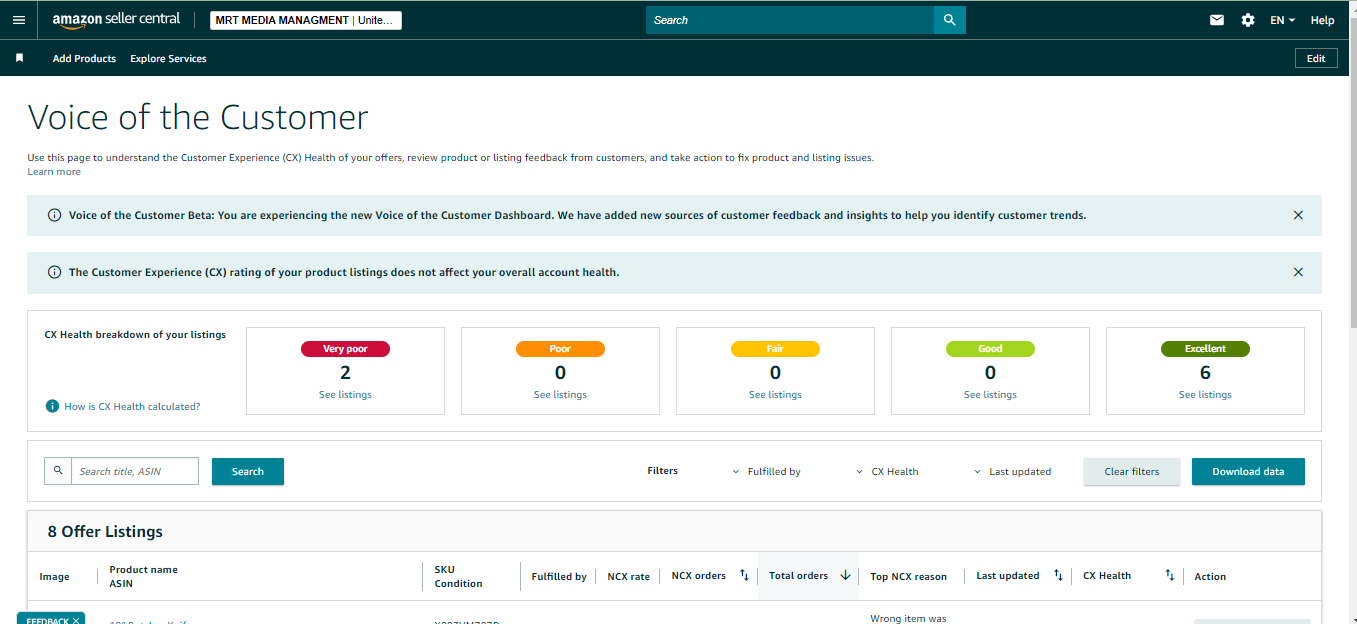This screenshot has height=624, width=1357.
Task: Open the EN language dropdown
Action: 1282,20
